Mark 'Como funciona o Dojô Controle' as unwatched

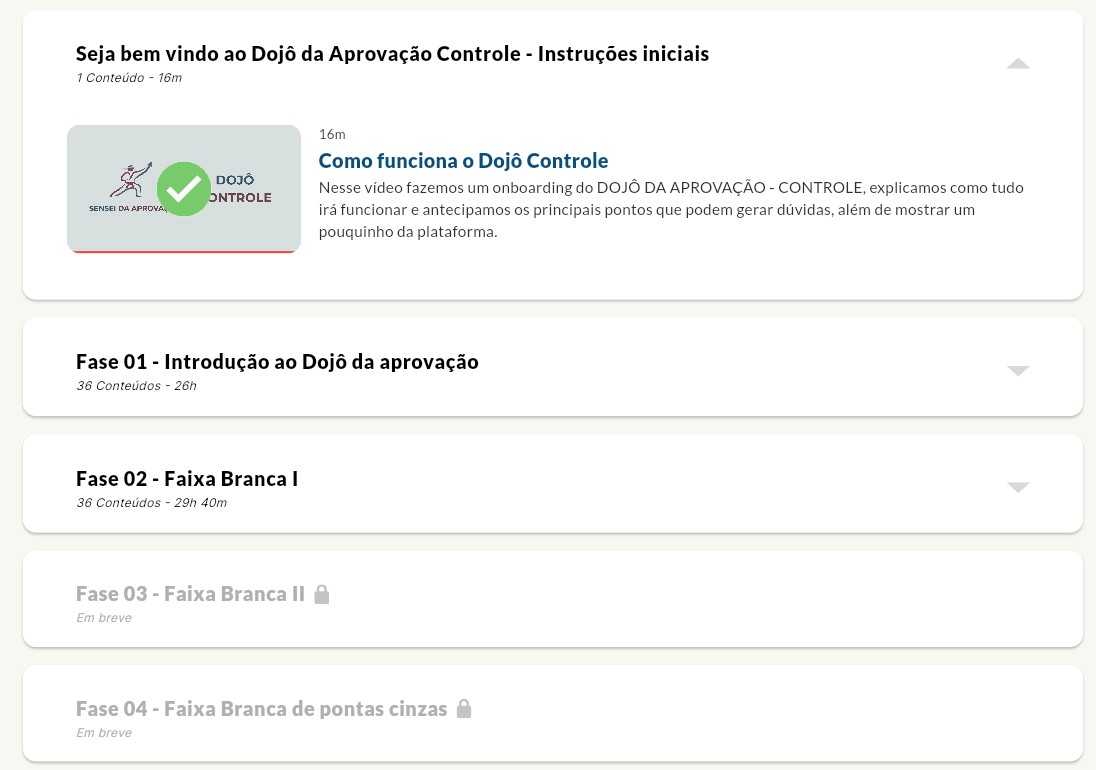(184, 189)
